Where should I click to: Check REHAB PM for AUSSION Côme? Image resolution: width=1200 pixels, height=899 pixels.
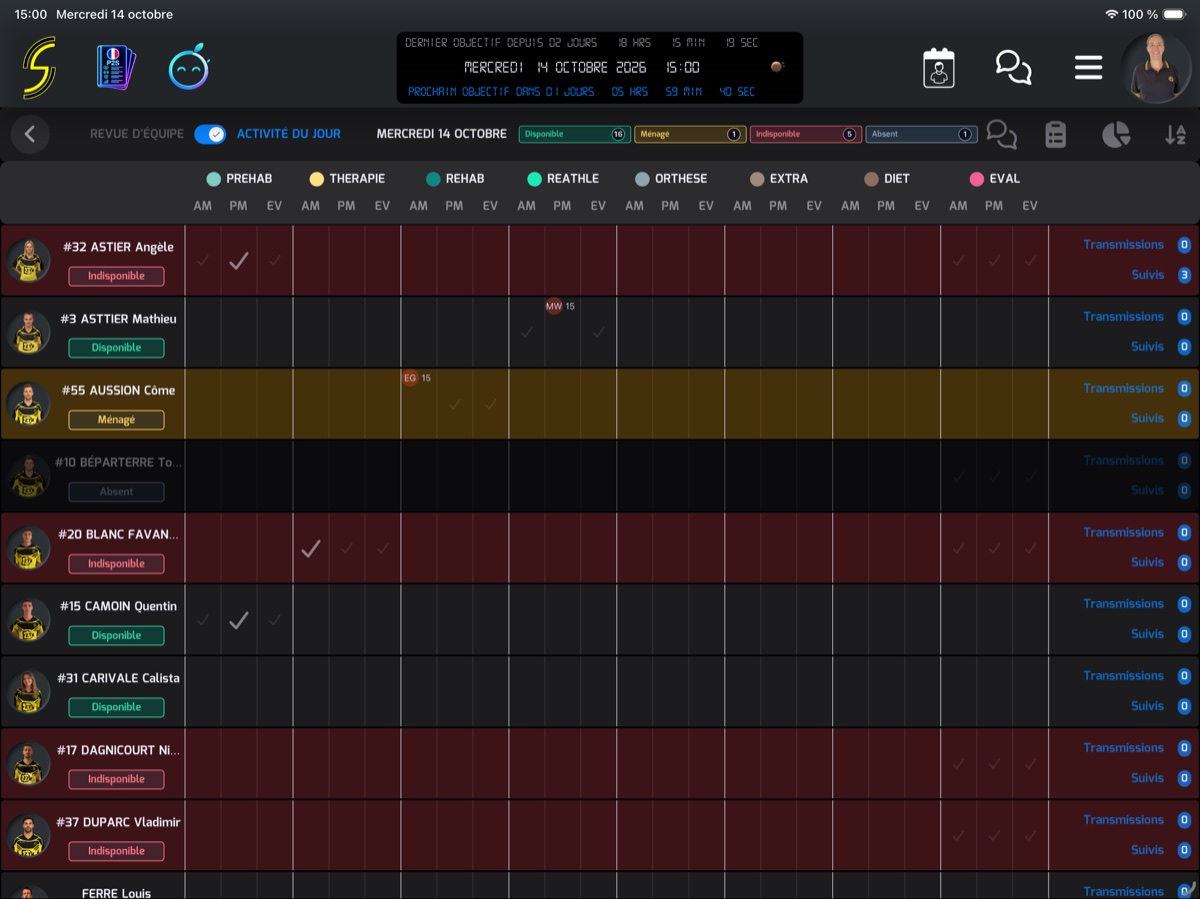[x=455, y=404]
